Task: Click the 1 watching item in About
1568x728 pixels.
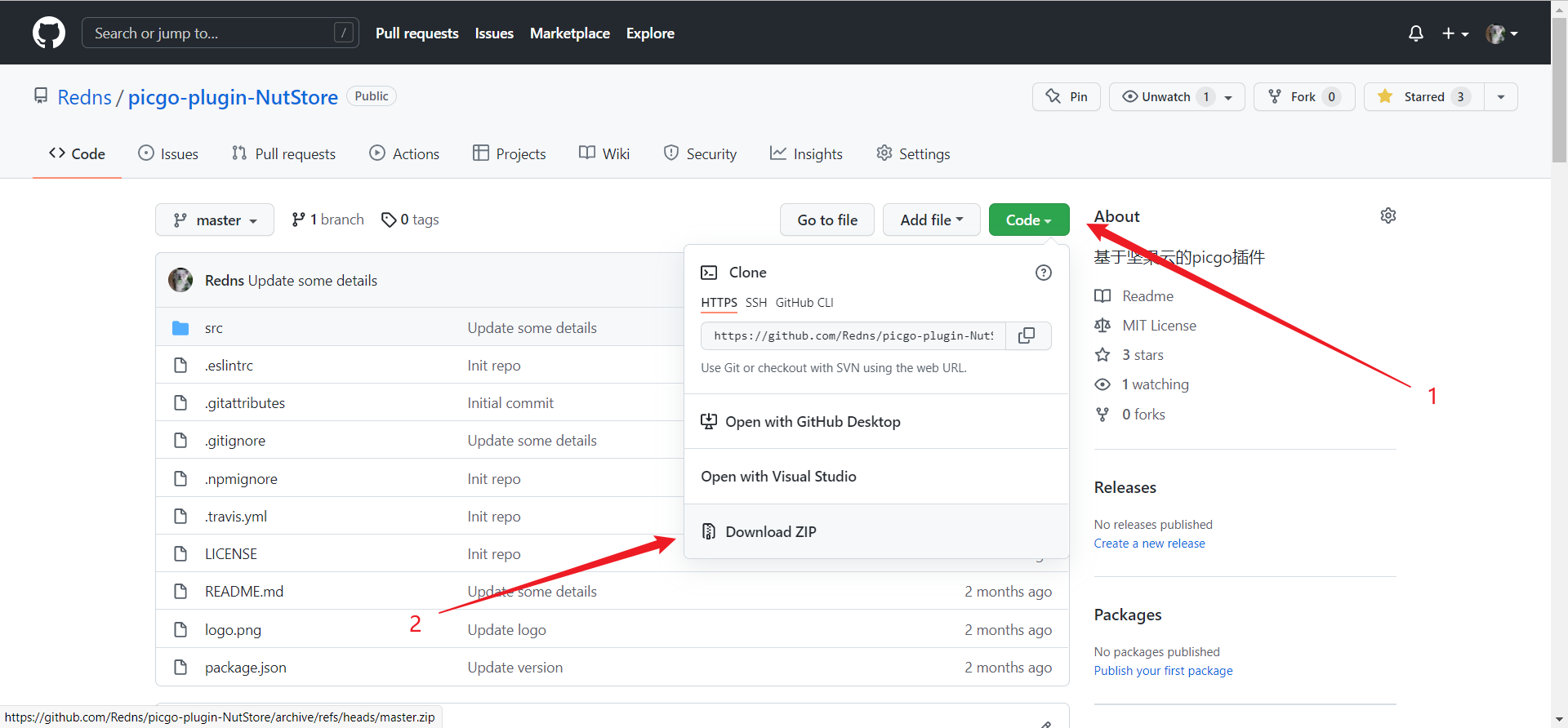Action: coord(1155,384)
